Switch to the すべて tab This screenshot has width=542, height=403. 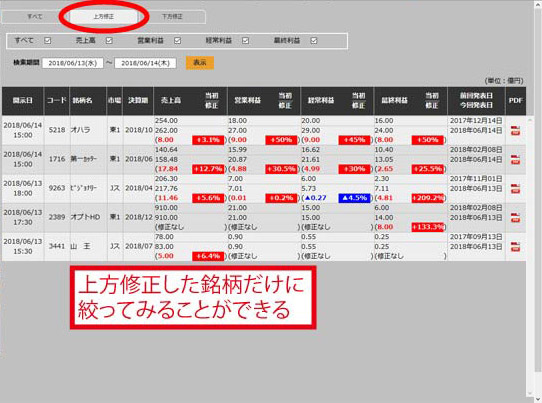click(35, 17)
